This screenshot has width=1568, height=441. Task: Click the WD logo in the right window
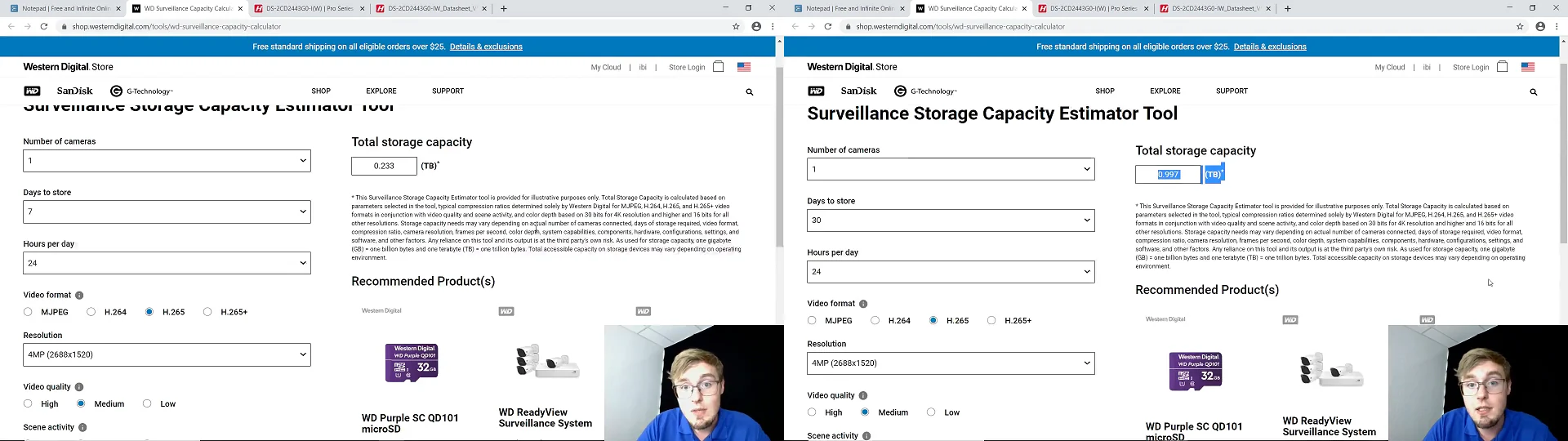point(817,91)
